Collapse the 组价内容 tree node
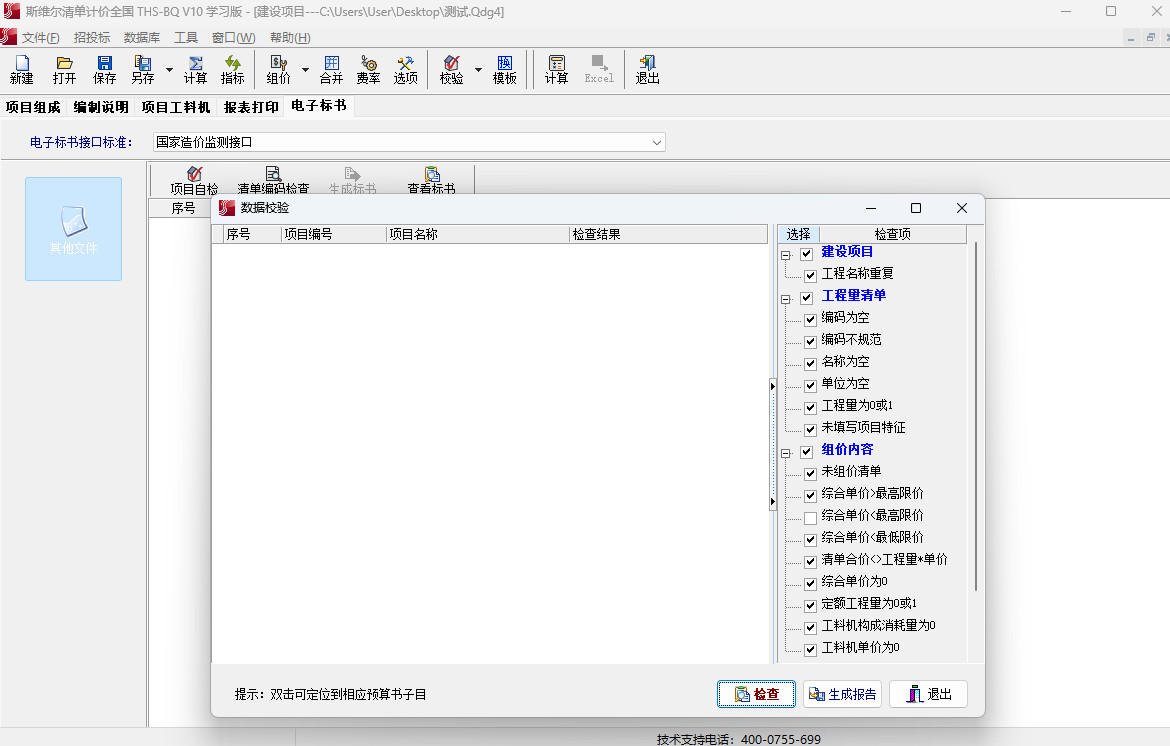This screenshot has height=746, width=1170. pos(786,453)
